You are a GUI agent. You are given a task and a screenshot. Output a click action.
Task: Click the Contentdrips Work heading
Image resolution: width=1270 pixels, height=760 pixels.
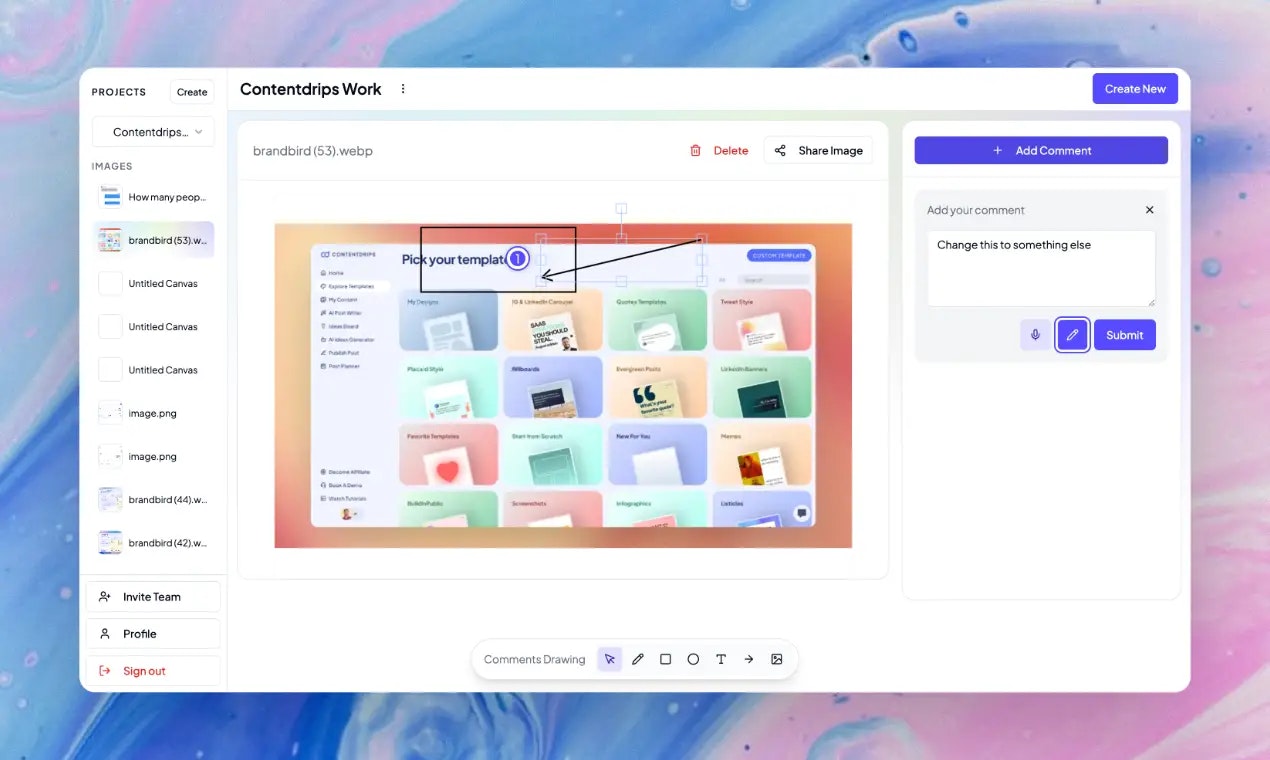pyautogui.click(x=311, y=89)
